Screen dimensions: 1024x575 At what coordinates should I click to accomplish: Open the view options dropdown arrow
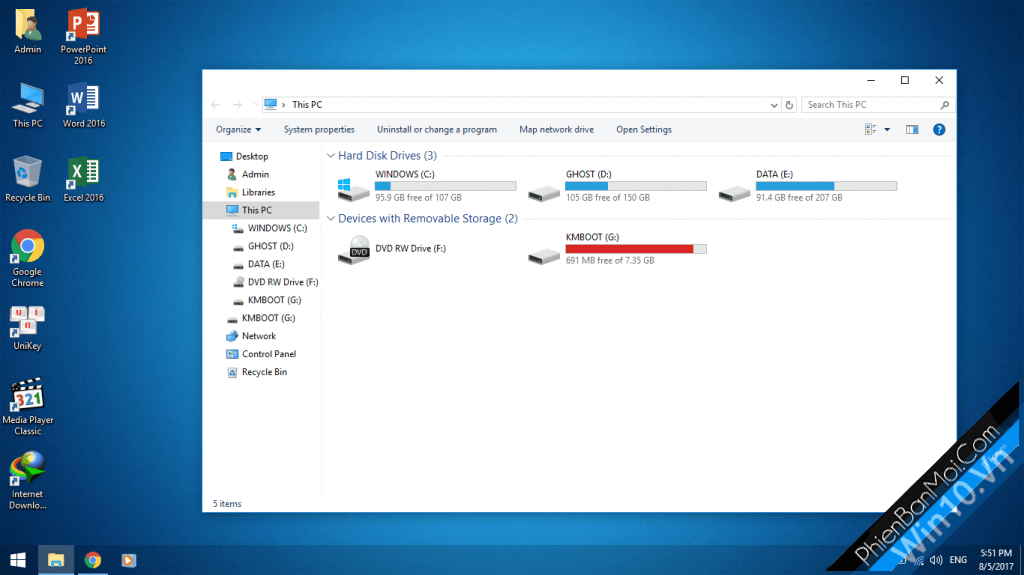(887, 129)
